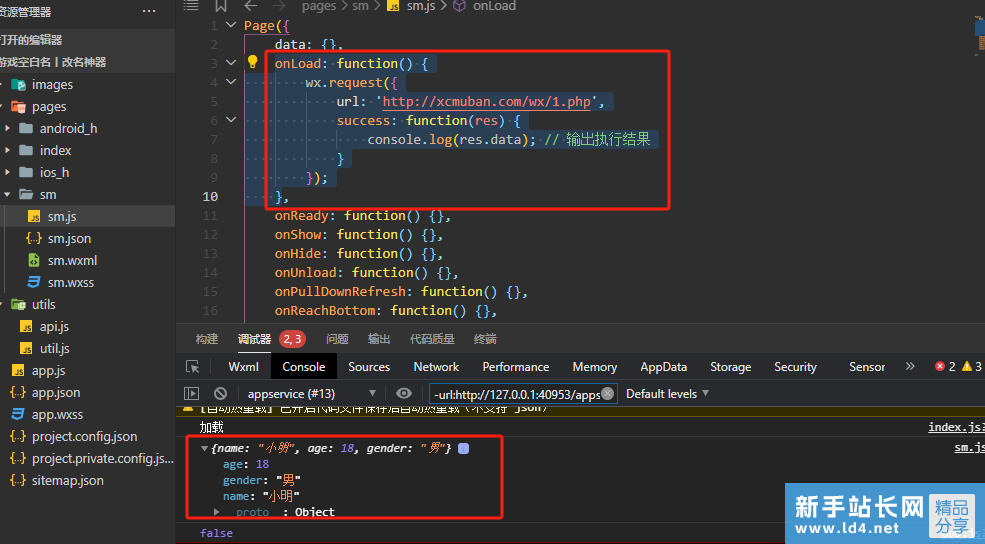The height and width of the screenshot is (544, 985).
Task: Collapse the pages folder
Action: (x=87, y=106)
